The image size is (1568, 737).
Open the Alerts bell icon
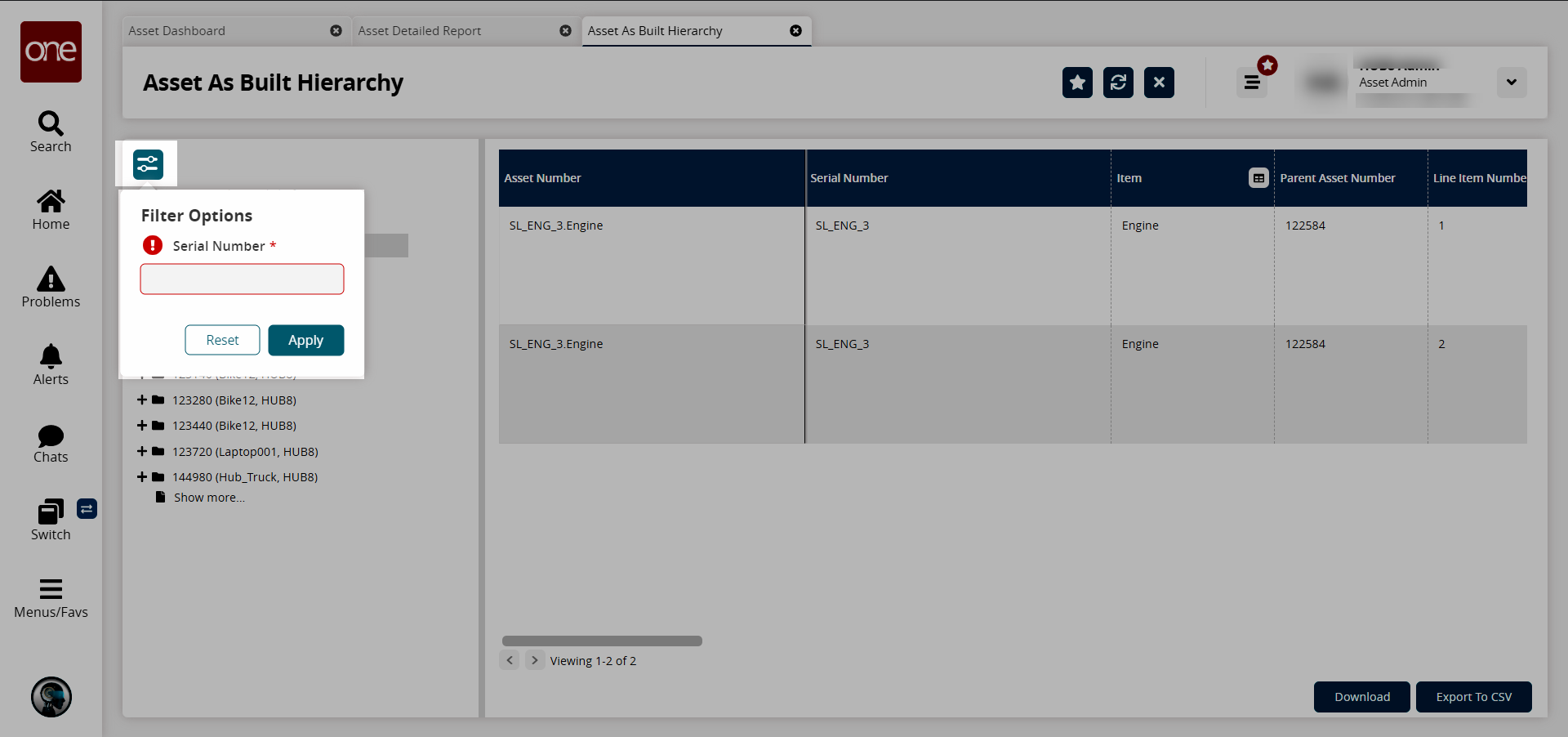[x=51, y=356]
